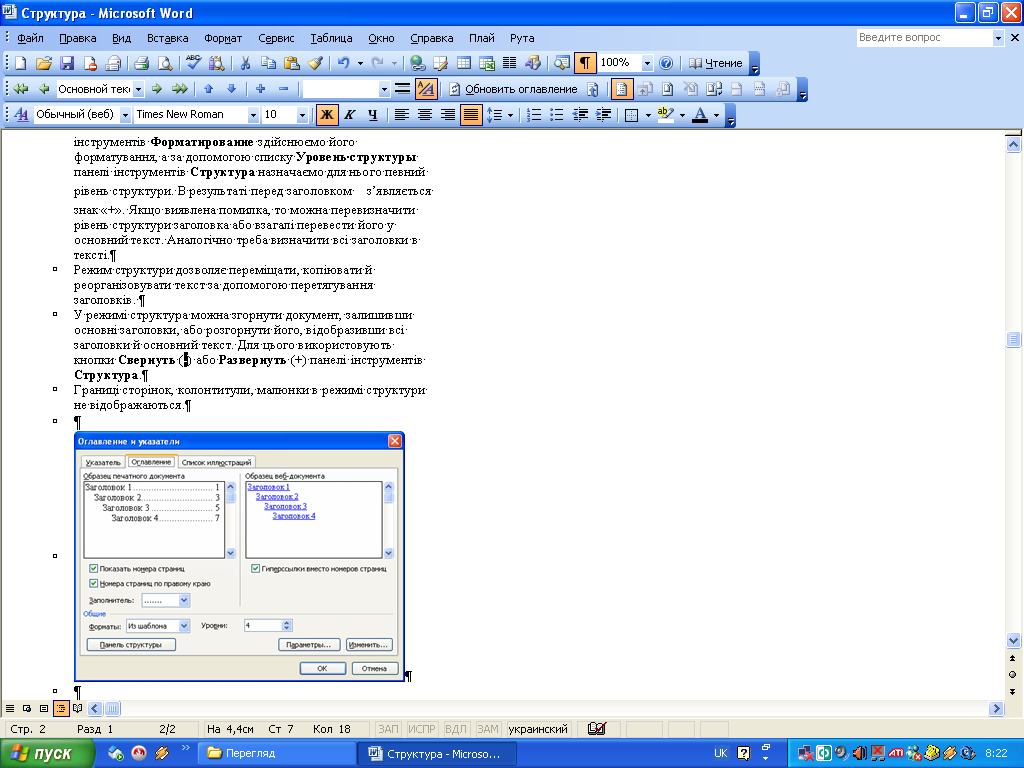Image resolution: width=1024 pixels, height=768 pixels.
Task: Toggle Show Formatting in the outline toolbar
Action: (x=426, y=89)
